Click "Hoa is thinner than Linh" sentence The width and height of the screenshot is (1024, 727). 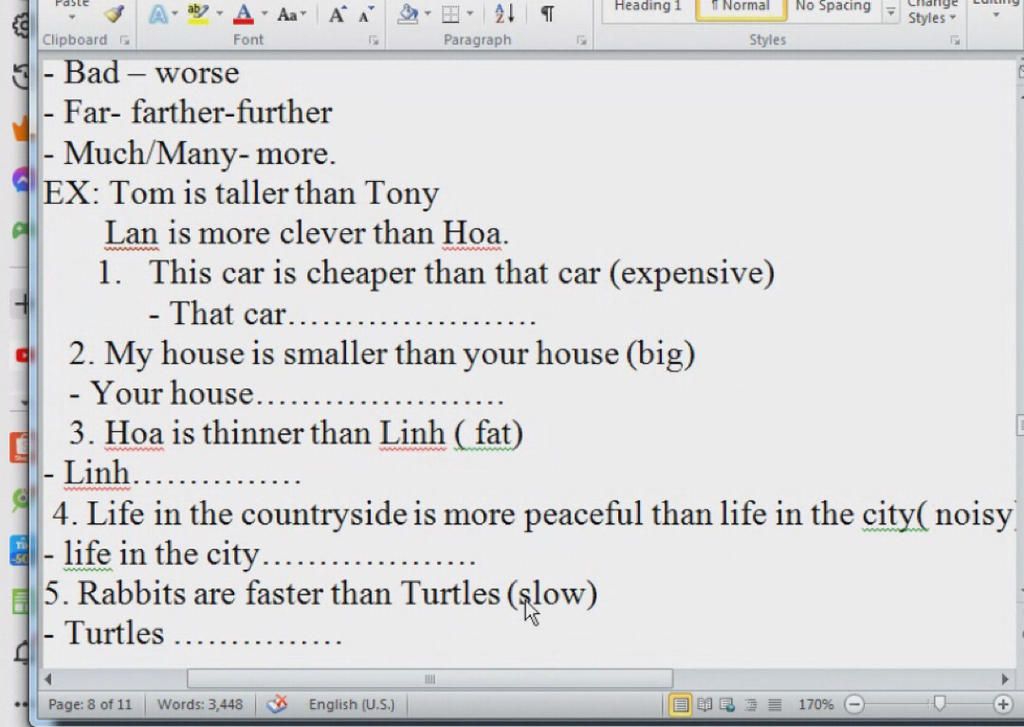274,433
